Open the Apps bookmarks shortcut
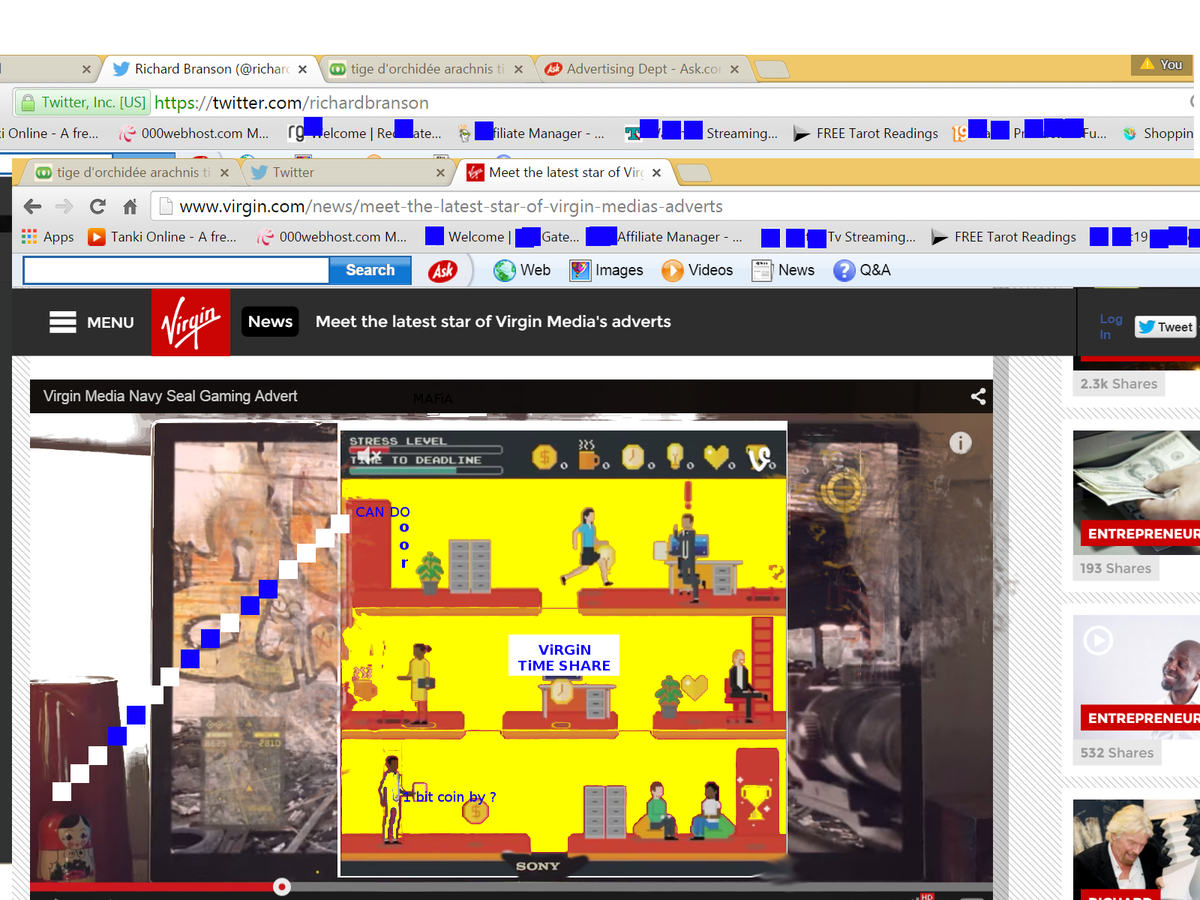This screenshot has height=900, width=1200. pos(47,237)
